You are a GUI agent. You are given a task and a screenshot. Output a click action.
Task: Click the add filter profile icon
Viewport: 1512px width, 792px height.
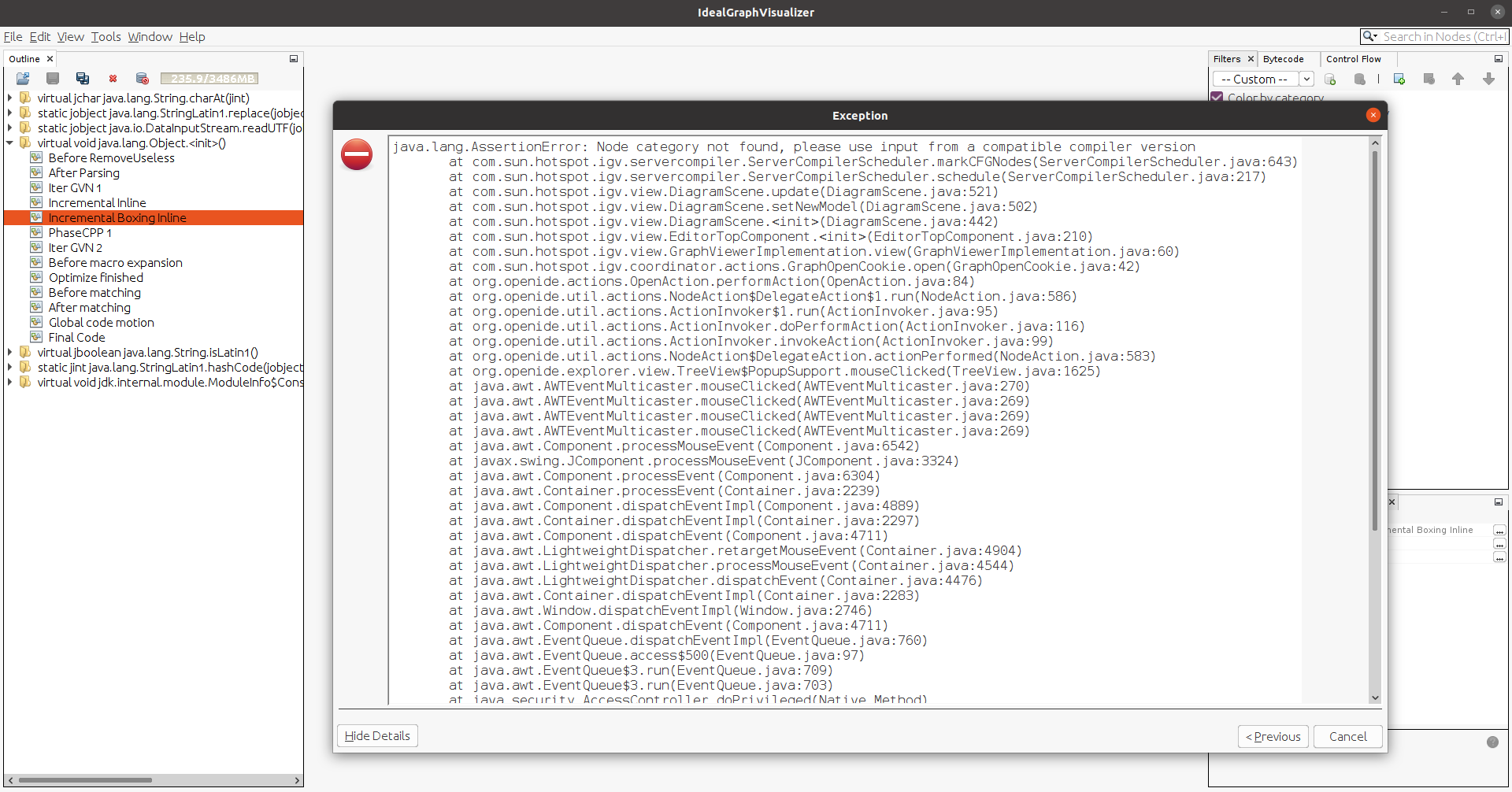[1330, 80]
